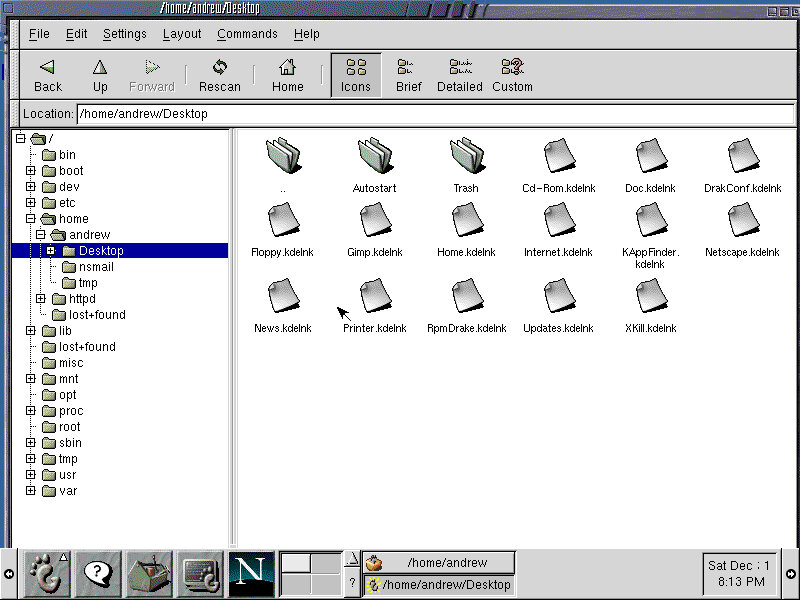Open the Commands menu
This screenshot has width=800, height=600.
247,33
